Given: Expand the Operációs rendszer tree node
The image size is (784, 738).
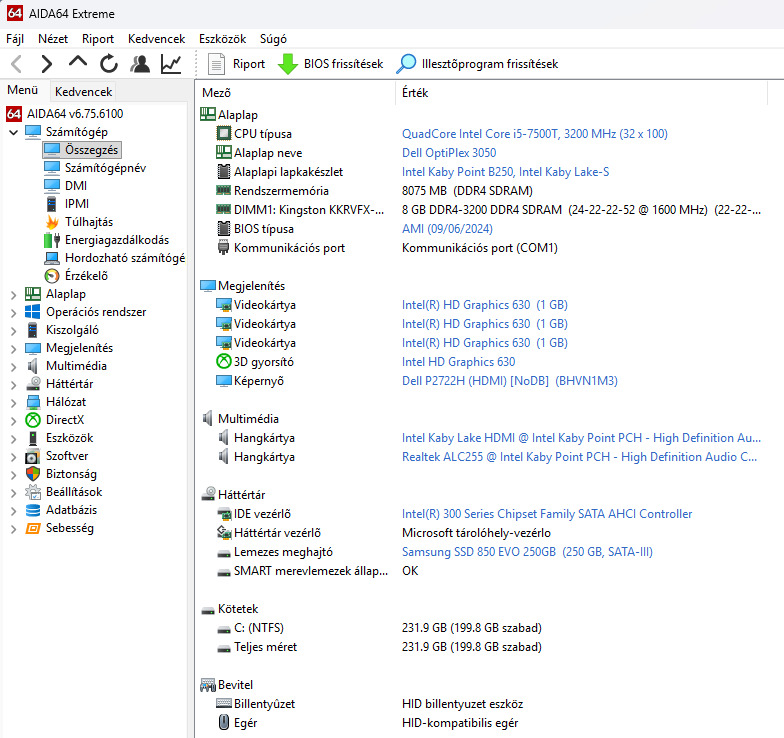Looking at the screenshot, I should click(x=14, y=312).
